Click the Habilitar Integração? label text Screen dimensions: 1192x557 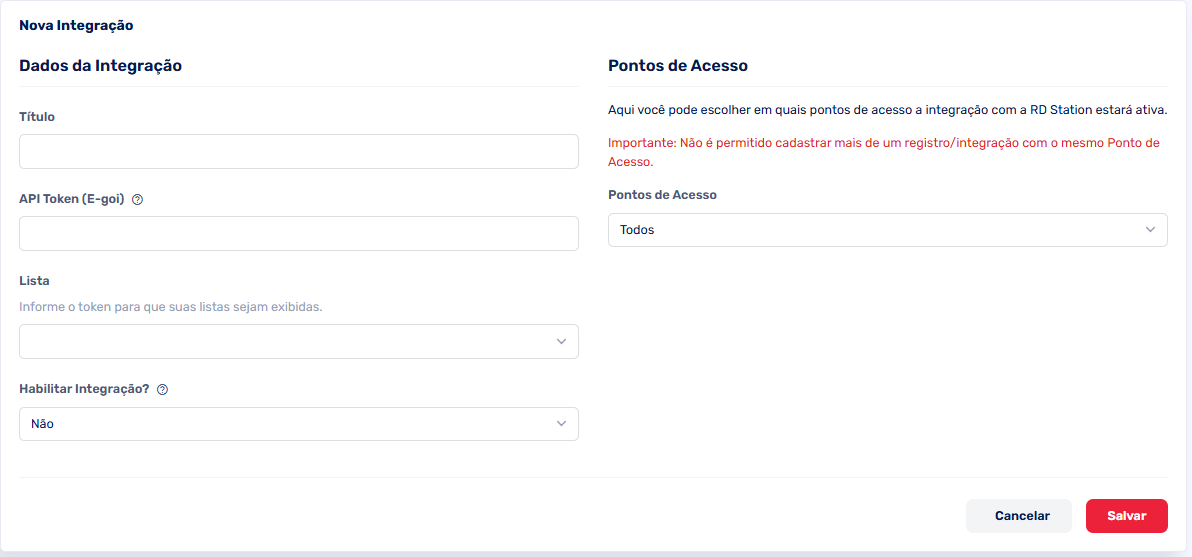[84, 389]
